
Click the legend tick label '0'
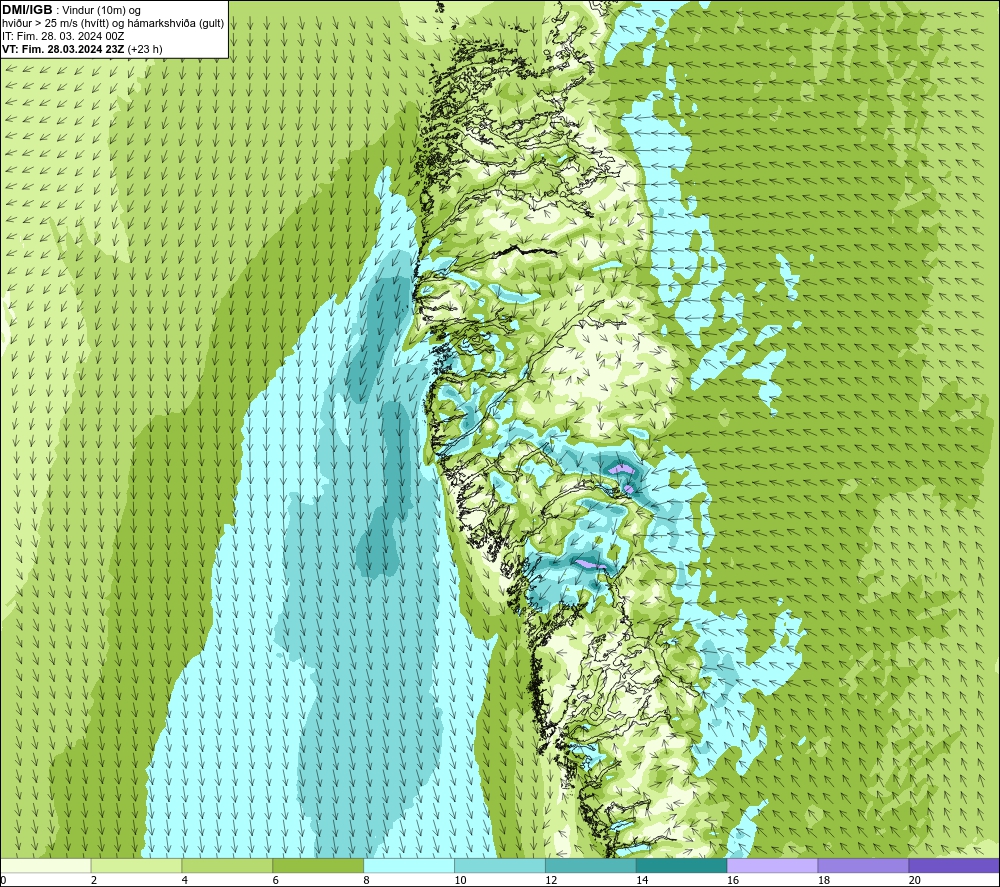(3, 881)
